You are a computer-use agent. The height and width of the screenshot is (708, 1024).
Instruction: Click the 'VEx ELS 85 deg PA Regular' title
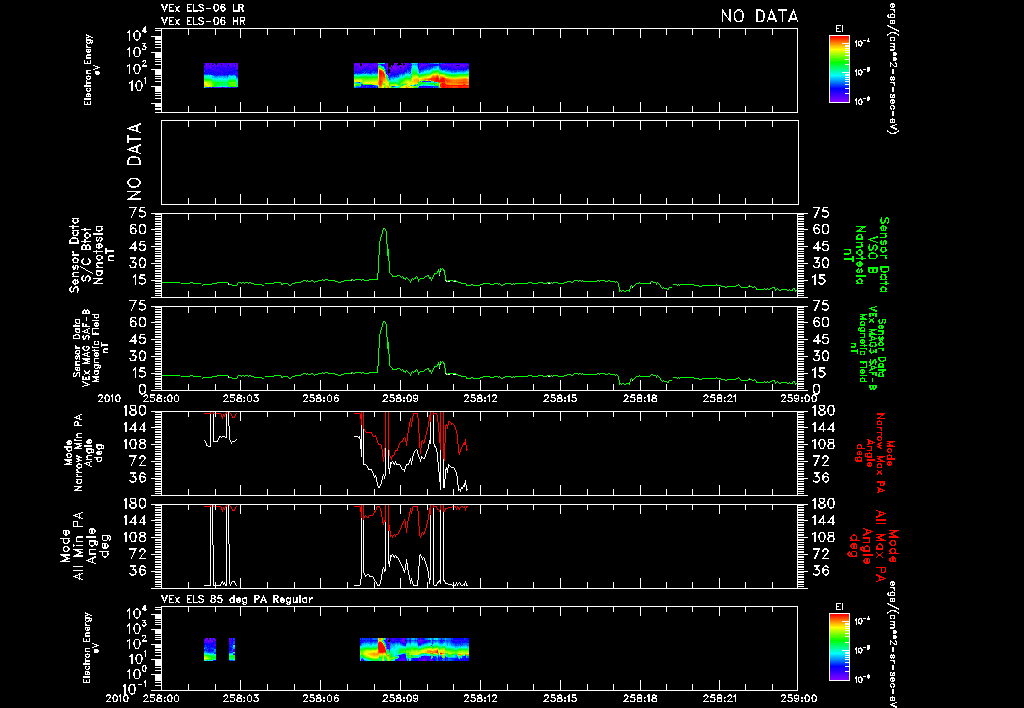point(237,599)
